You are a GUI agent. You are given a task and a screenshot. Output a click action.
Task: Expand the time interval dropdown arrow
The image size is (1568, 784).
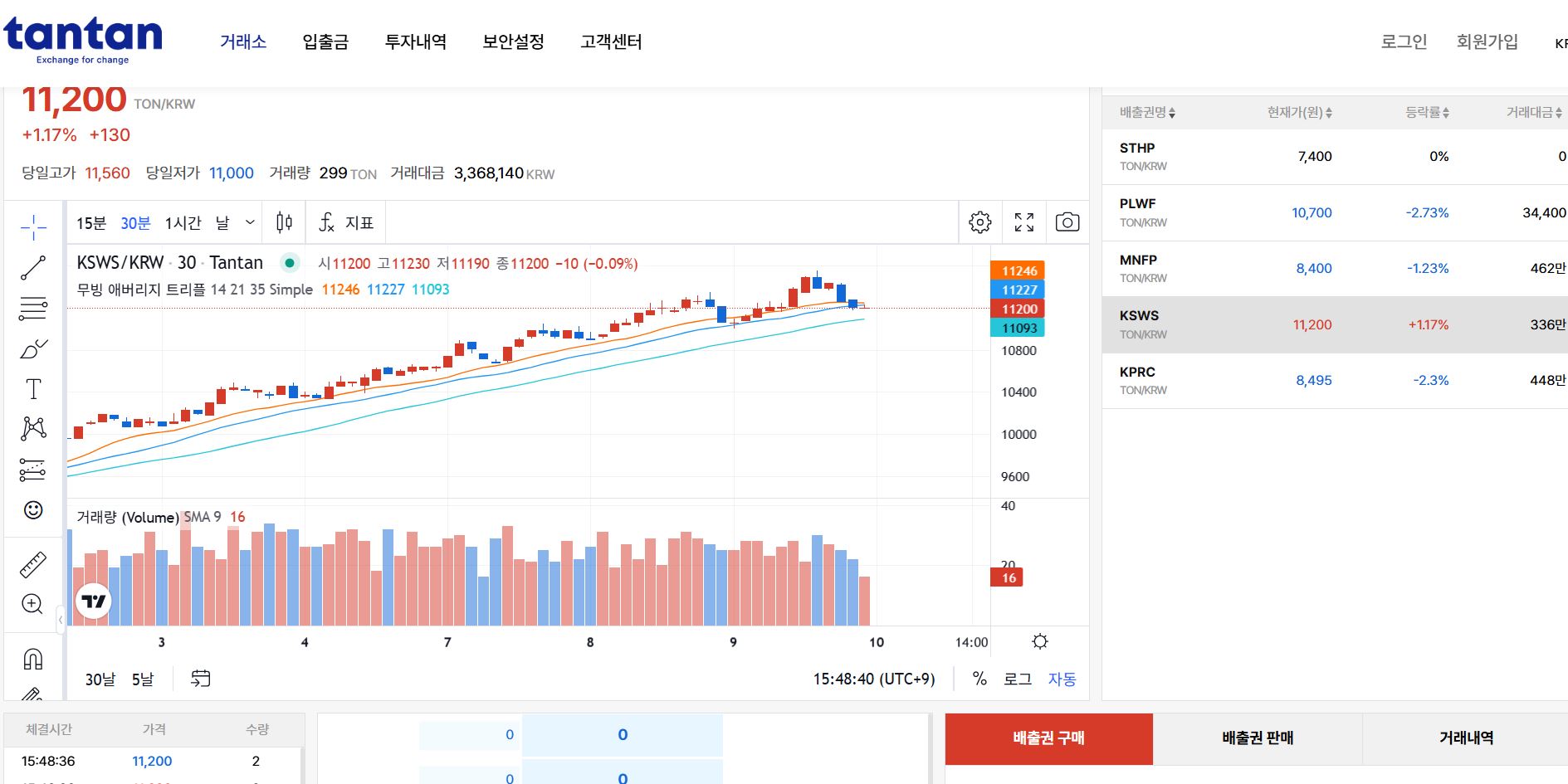(x=250, y=222)
